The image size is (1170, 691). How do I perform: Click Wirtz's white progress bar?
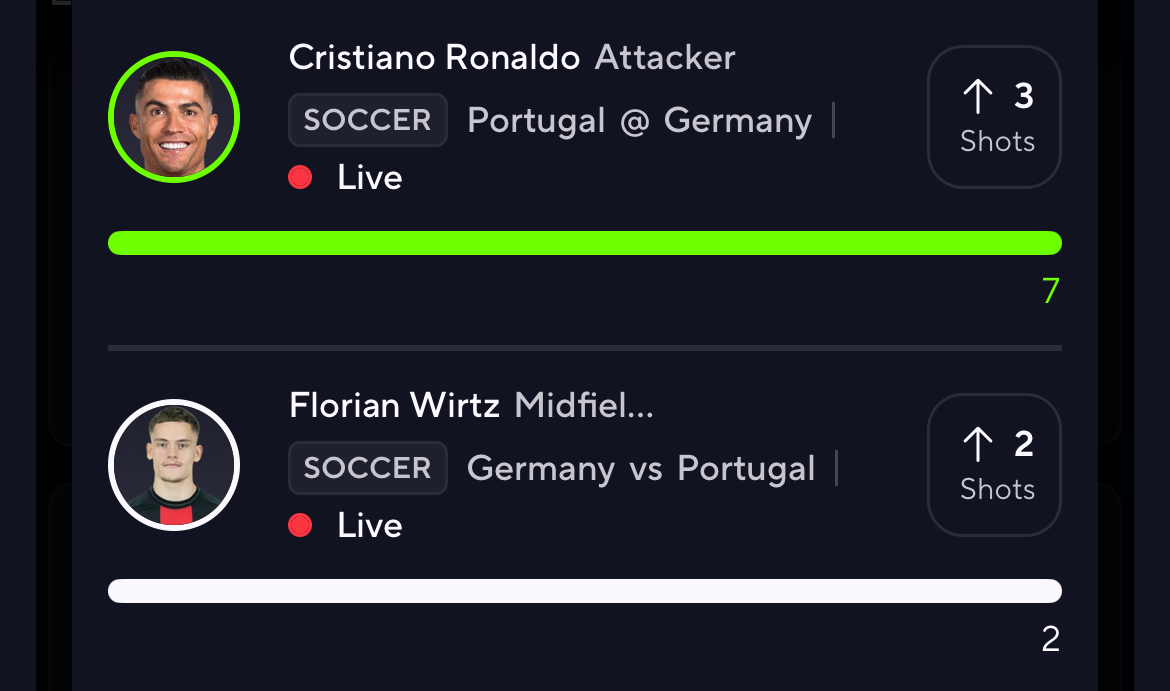pos(584,591)
